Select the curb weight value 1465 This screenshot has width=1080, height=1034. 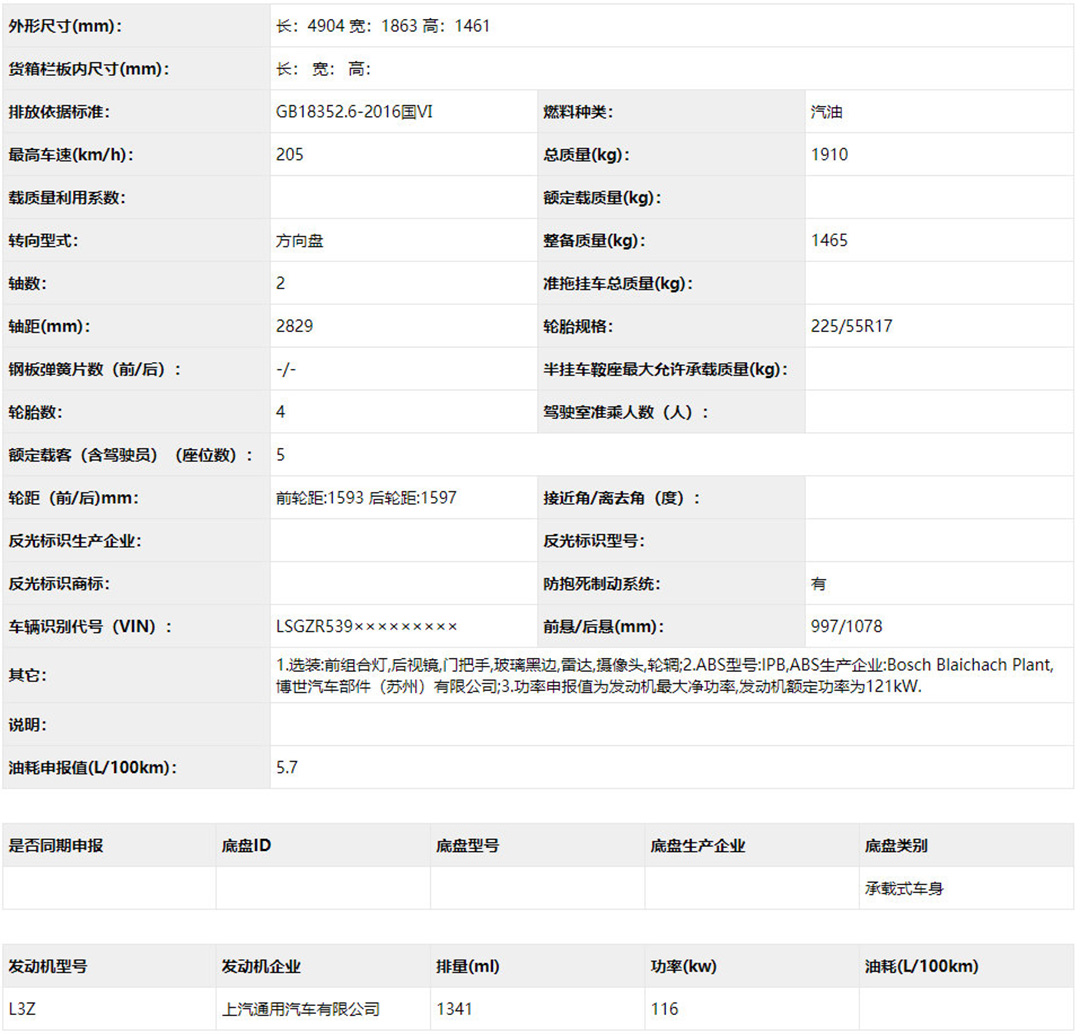[x=829, y=241]
